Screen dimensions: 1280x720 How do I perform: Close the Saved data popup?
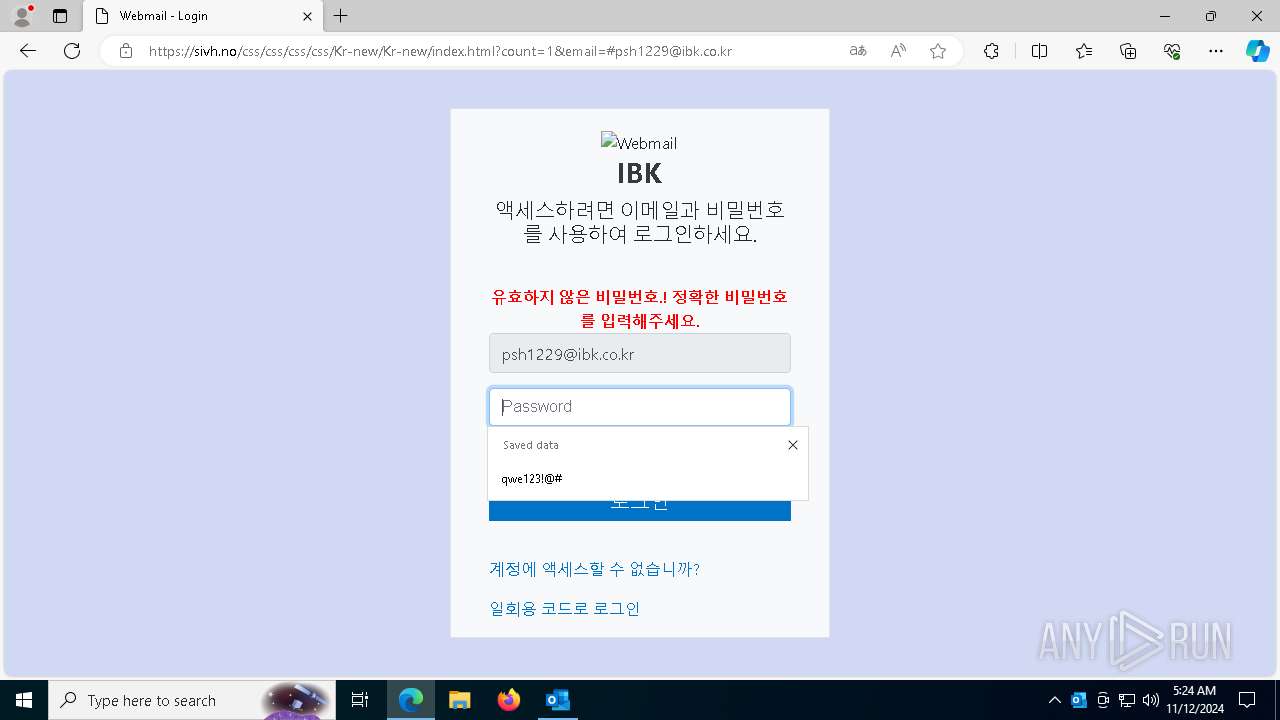[x=793, y=445]
